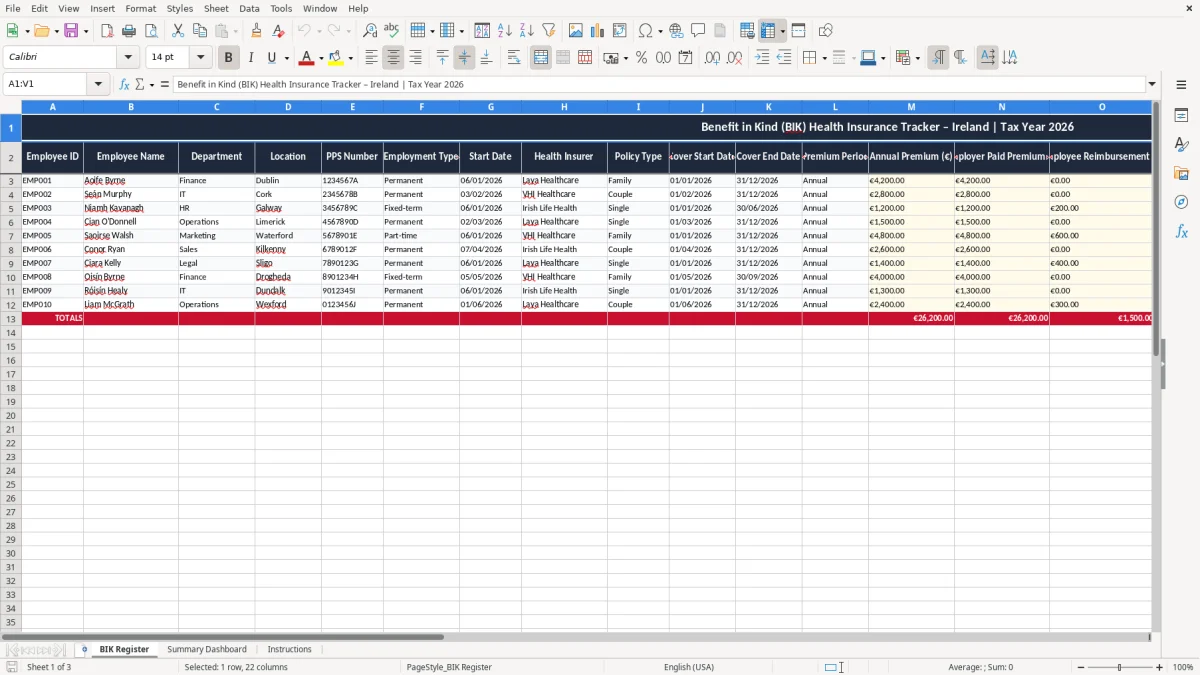The height and width of the screenshot is (675, 1200).
Task: Open the Function Wizard
Action: tap(125, 85)
